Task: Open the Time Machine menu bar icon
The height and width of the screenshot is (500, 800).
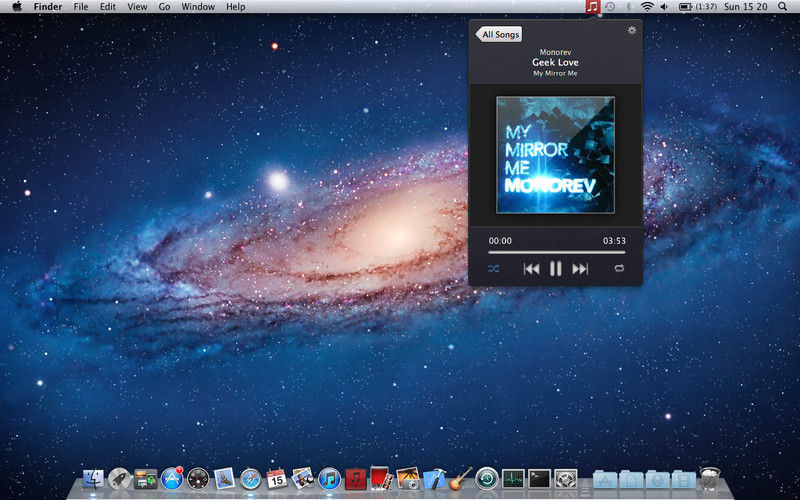Action: 610,7
